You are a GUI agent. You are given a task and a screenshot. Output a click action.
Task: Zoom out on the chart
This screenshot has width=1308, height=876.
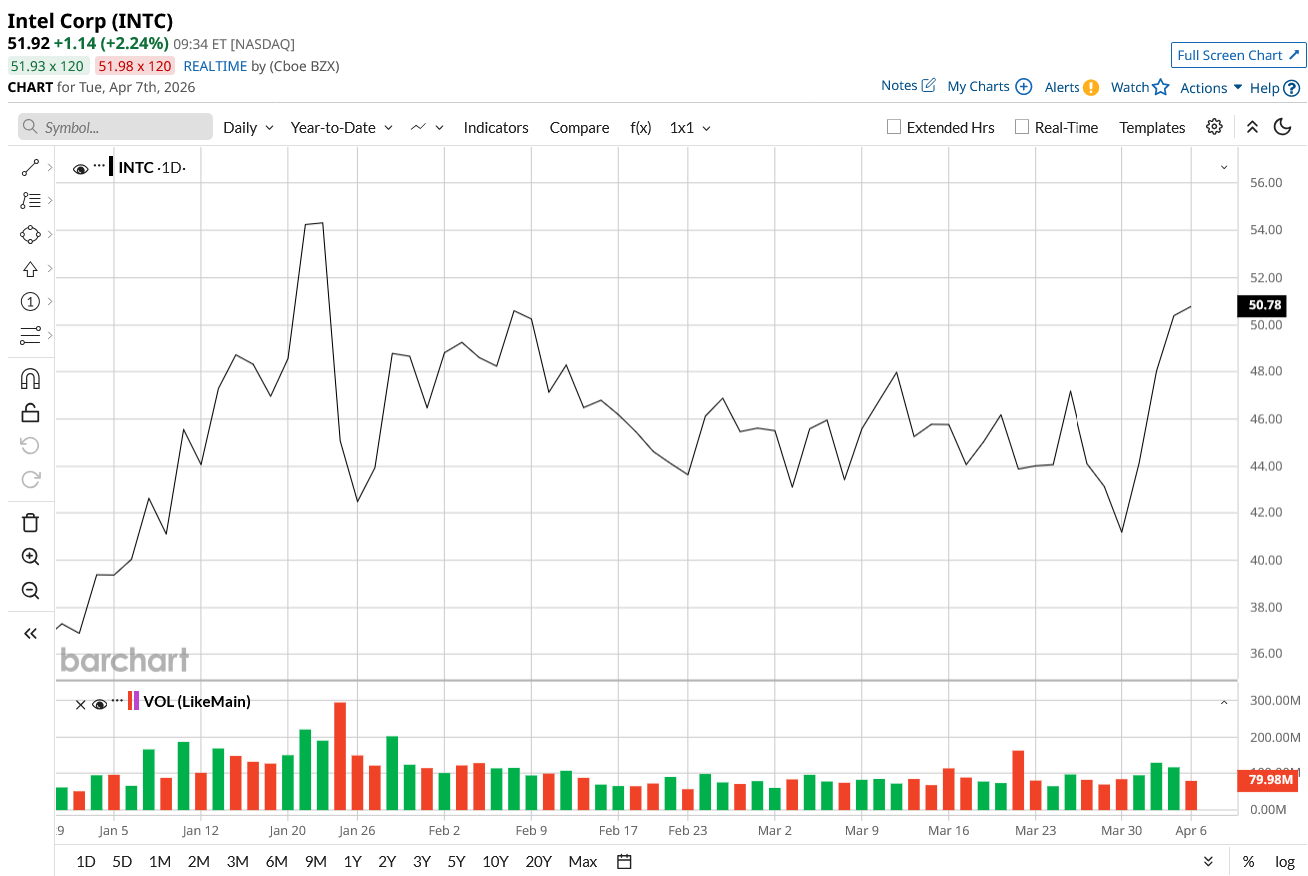coord(30,590)
